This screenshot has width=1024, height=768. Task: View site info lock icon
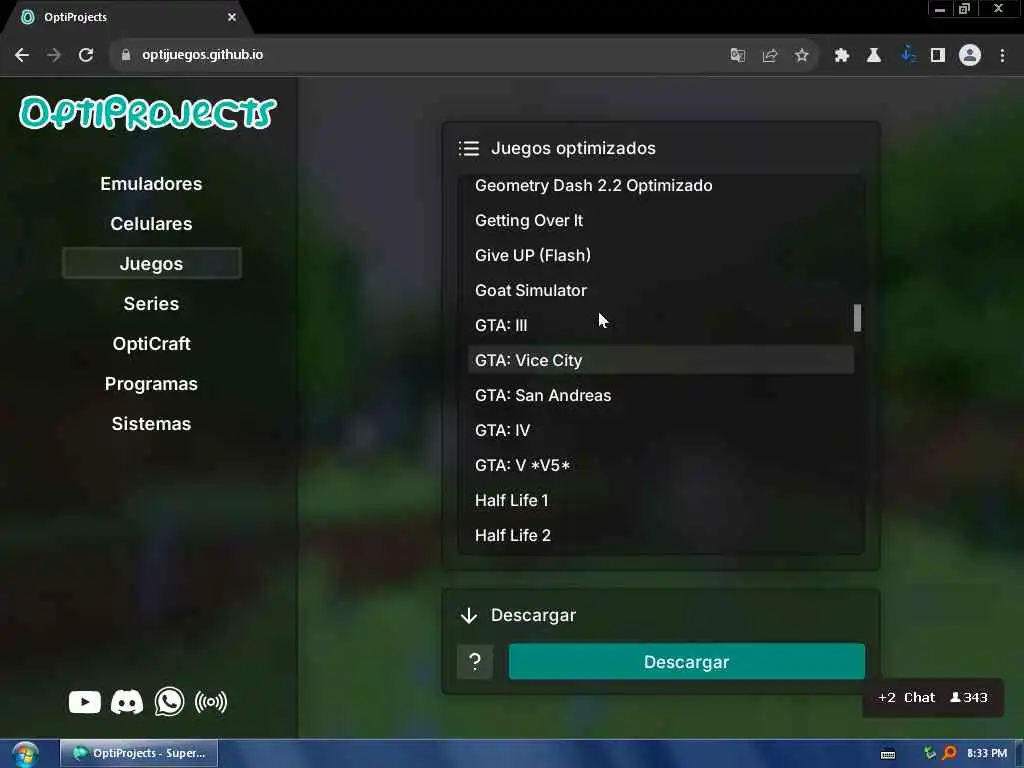point(126,55)
